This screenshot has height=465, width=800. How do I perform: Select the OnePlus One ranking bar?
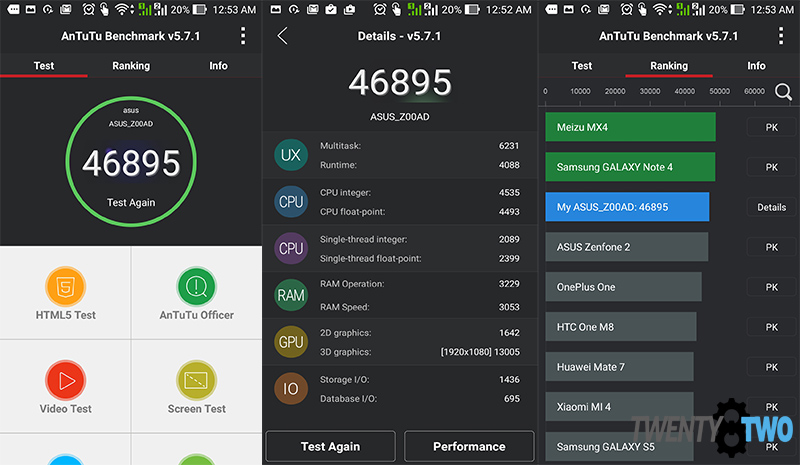click(x=623, y=287)
